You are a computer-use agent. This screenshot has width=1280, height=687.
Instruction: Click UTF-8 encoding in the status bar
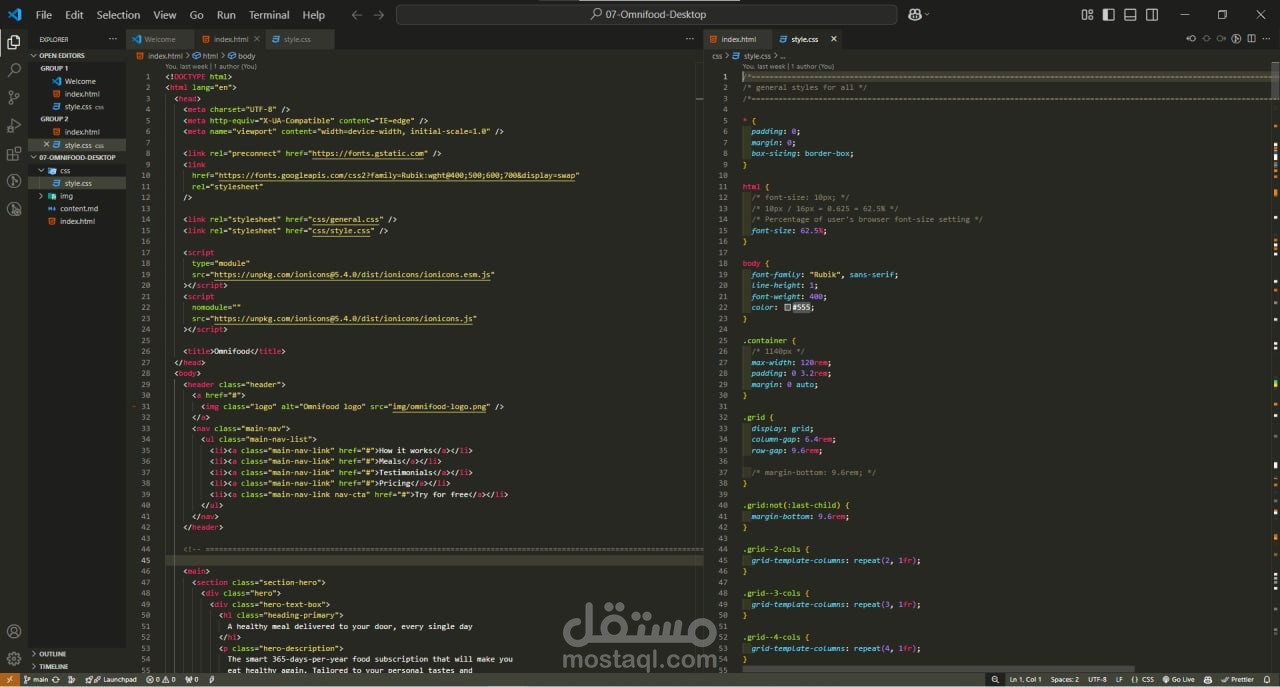coord(1098,679)
